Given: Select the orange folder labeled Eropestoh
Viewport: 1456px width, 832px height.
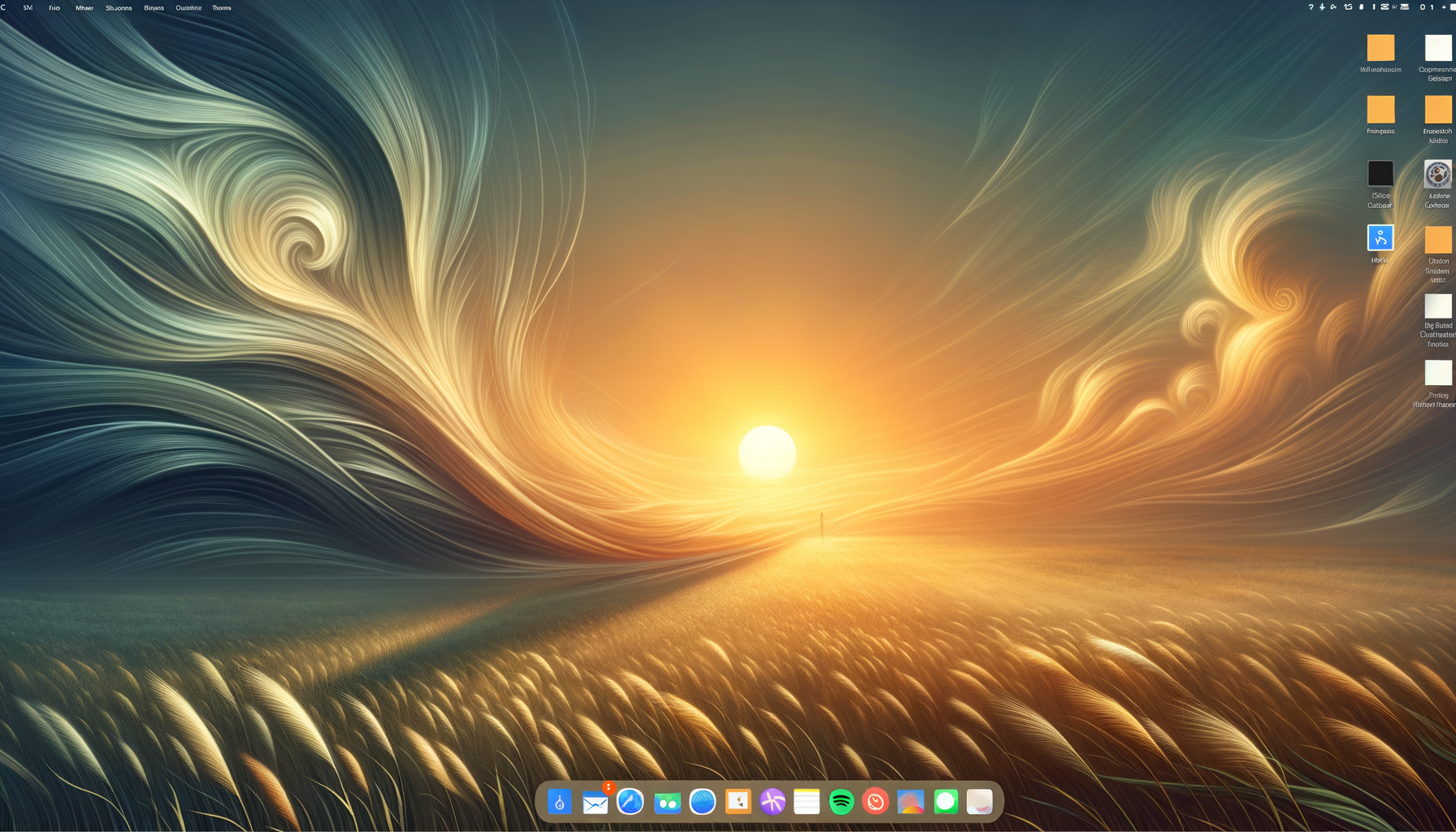Looking at the screenshot, I should (1438, 110).
